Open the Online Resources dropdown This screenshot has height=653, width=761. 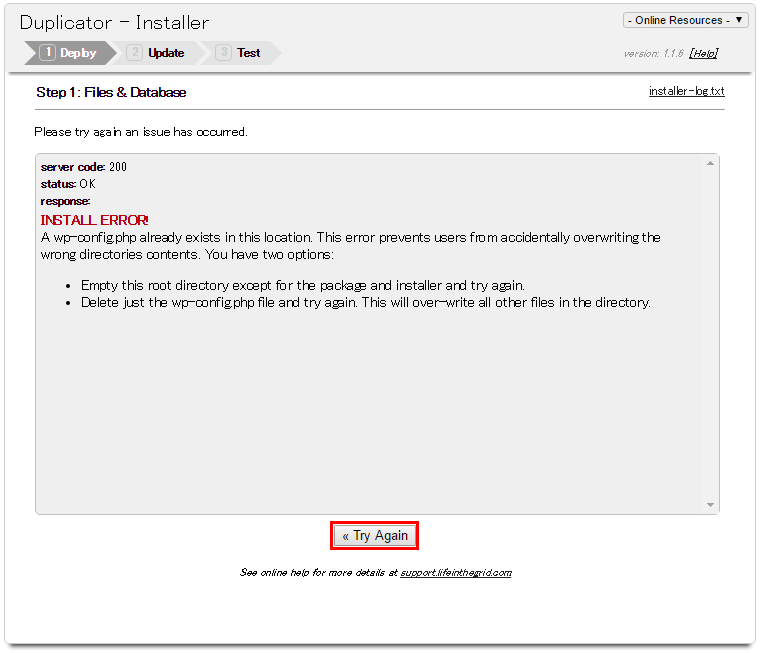coord(685,20)
